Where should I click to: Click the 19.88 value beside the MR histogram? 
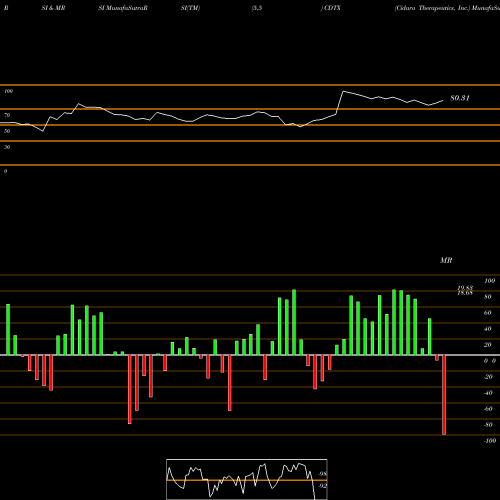pyautogui.click(x=465, y=288)
